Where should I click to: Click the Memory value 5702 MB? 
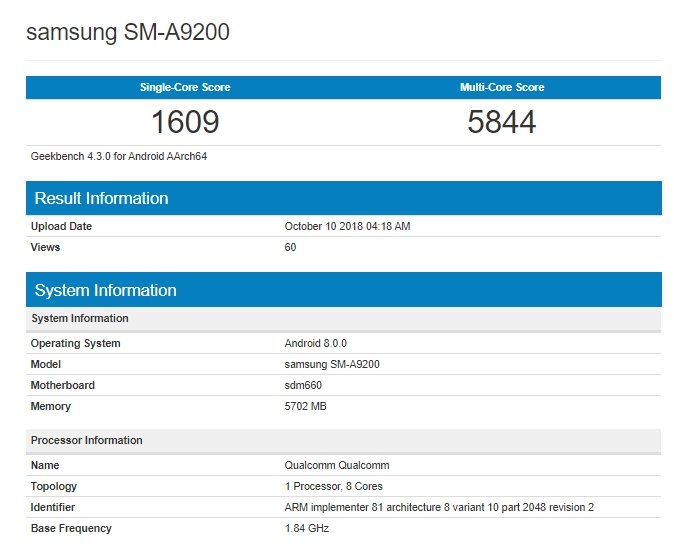[x=305, y=406]
